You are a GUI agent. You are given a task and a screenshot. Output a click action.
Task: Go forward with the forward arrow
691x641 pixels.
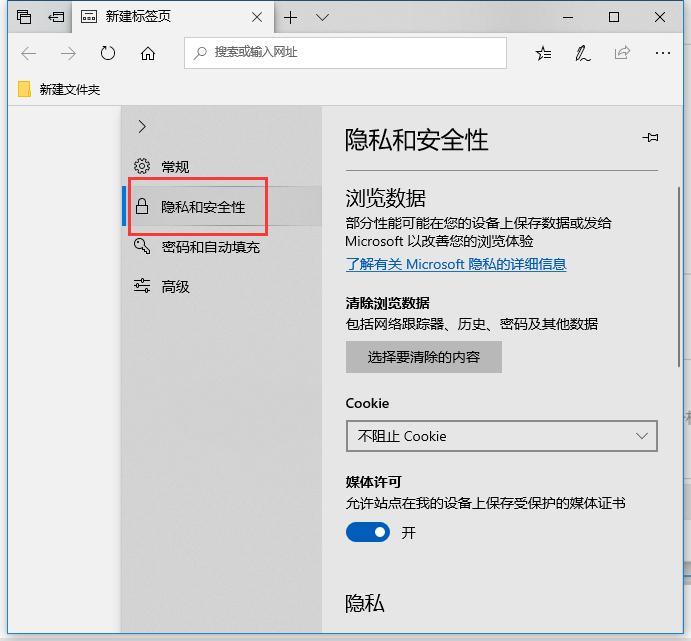[x=68, y=54]
